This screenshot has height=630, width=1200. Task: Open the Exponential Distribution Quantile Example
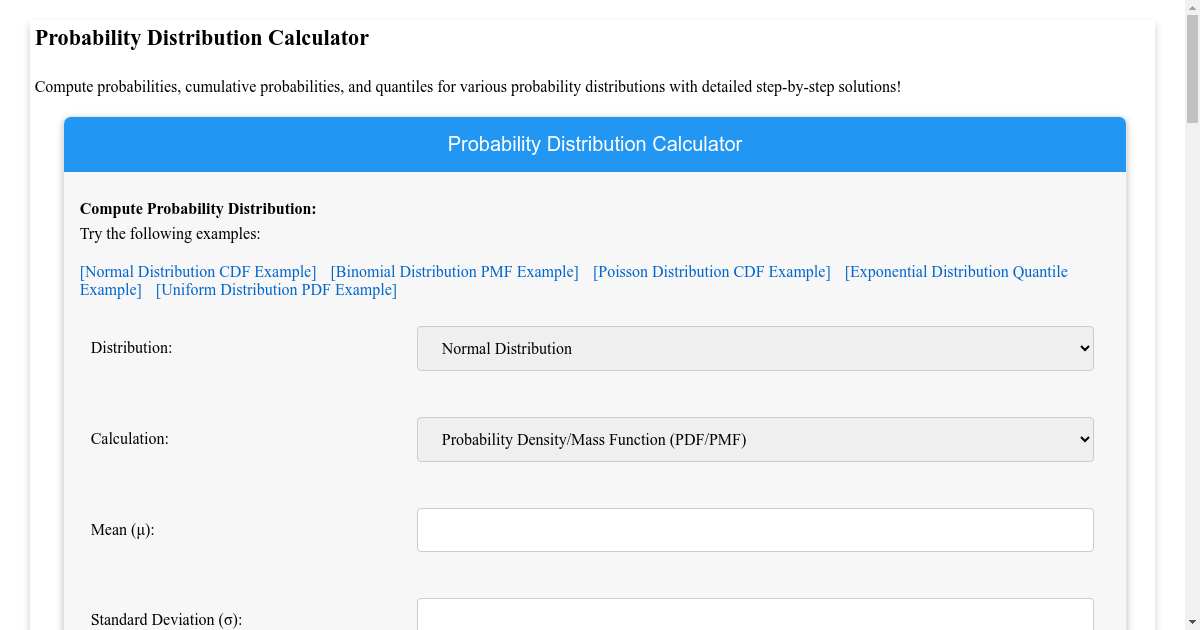pos(956,271)
